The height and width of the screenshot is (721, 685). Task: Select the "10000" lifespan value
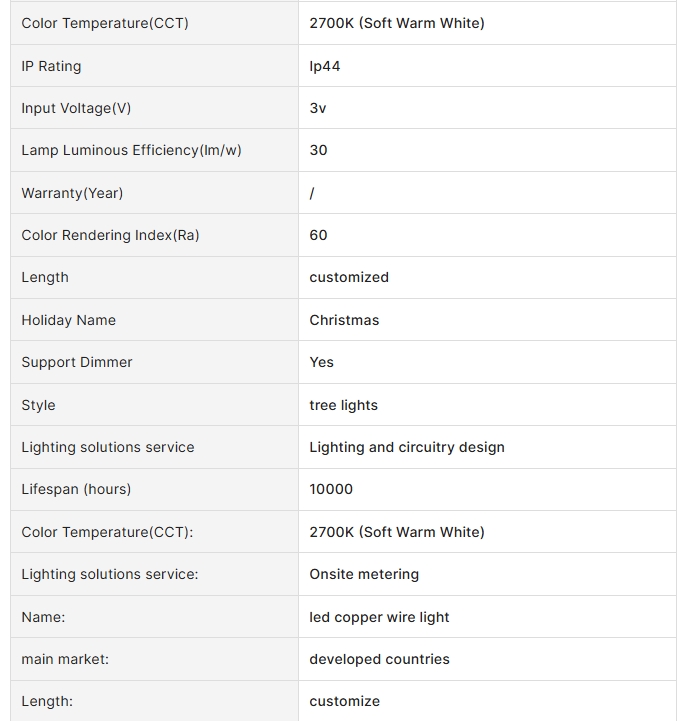(331, 489)
